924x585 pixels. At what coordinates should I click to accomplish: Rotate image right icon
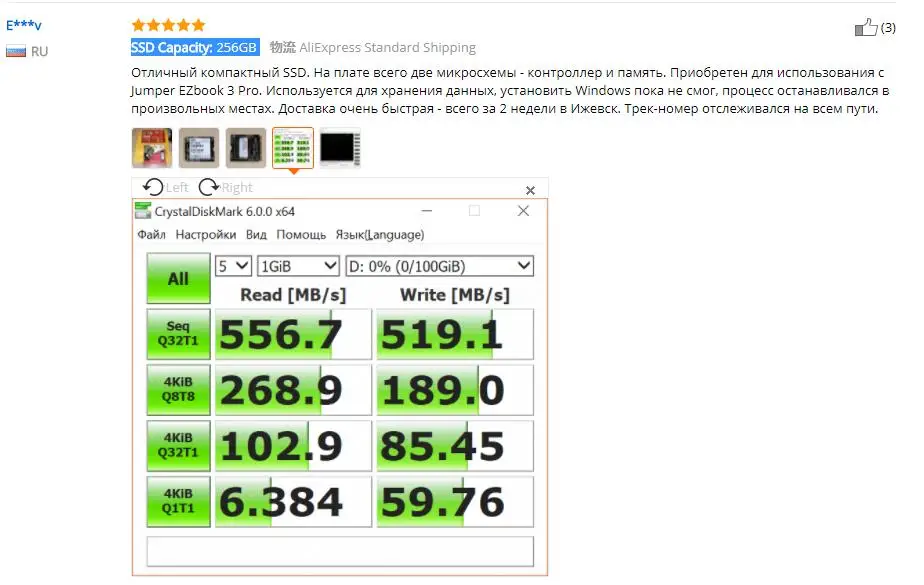(208, 187)
